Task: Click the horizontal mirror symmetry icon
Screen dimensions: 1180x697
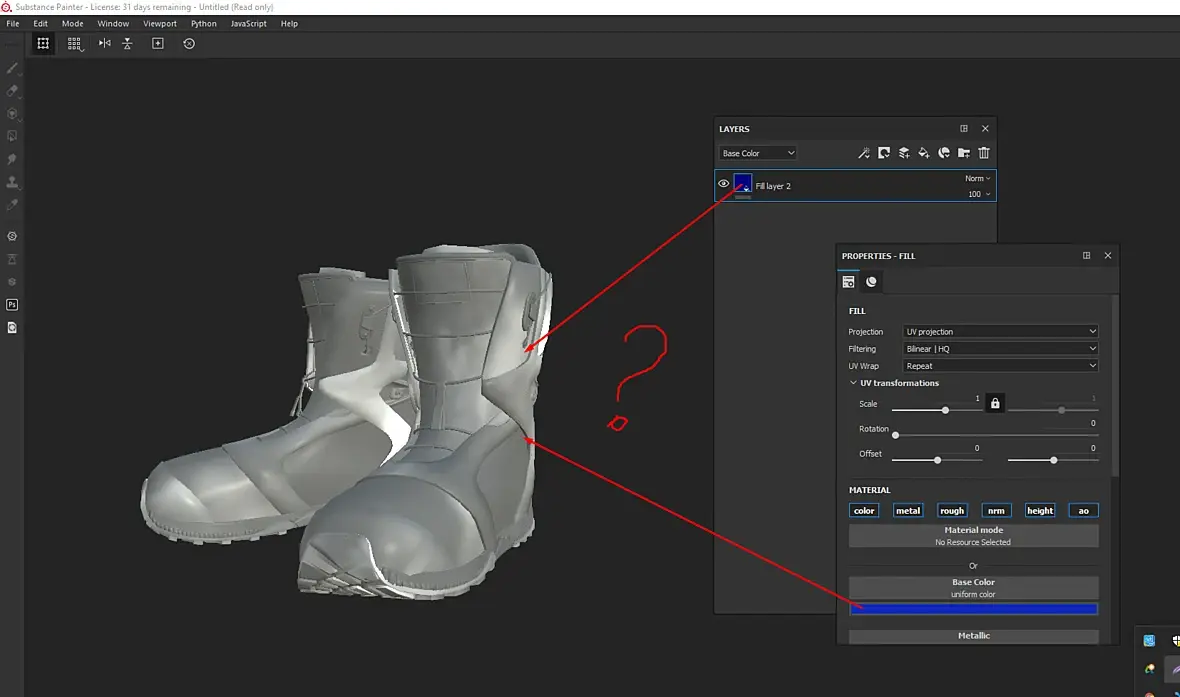Action: (104, 44)
